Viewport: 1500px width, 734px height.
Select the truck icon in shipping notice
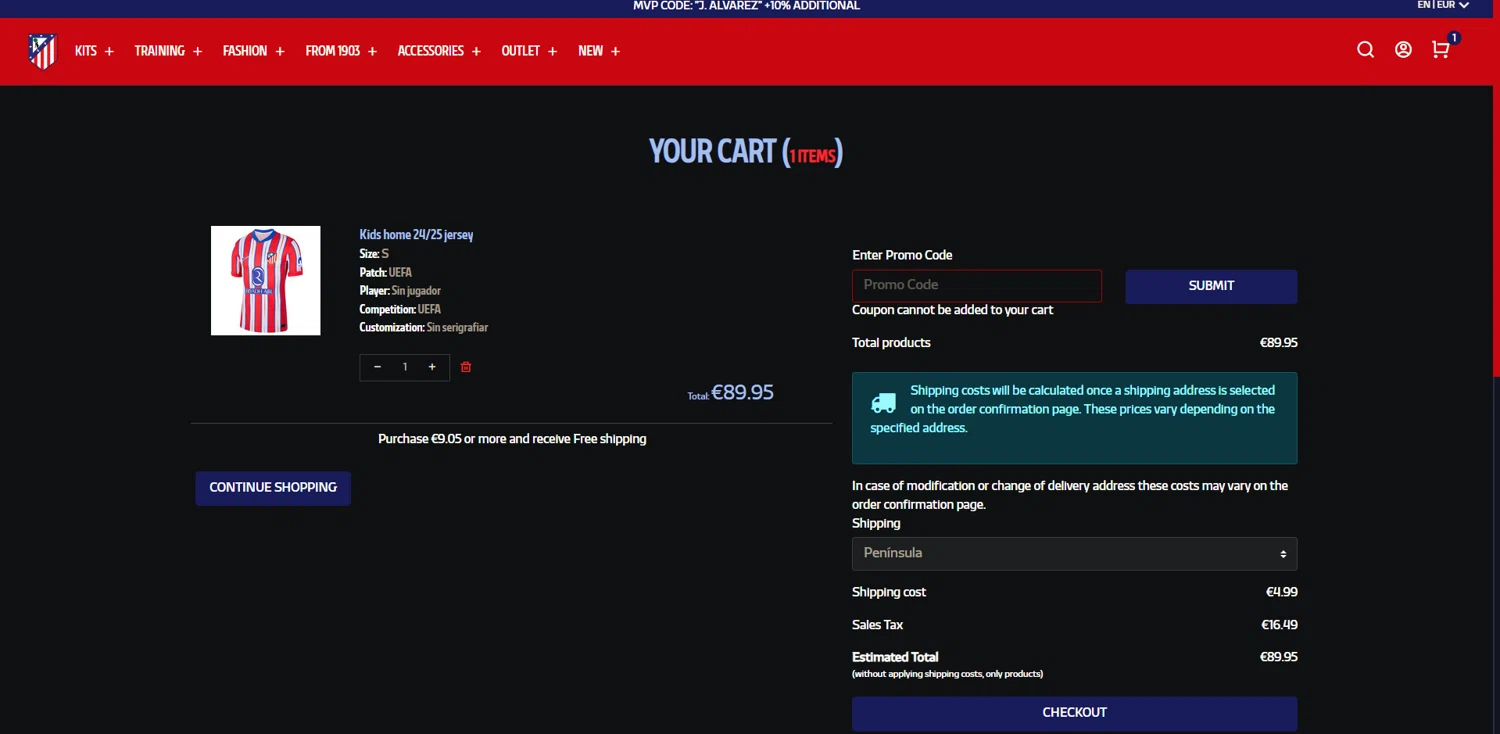click(x=883, y=403)
